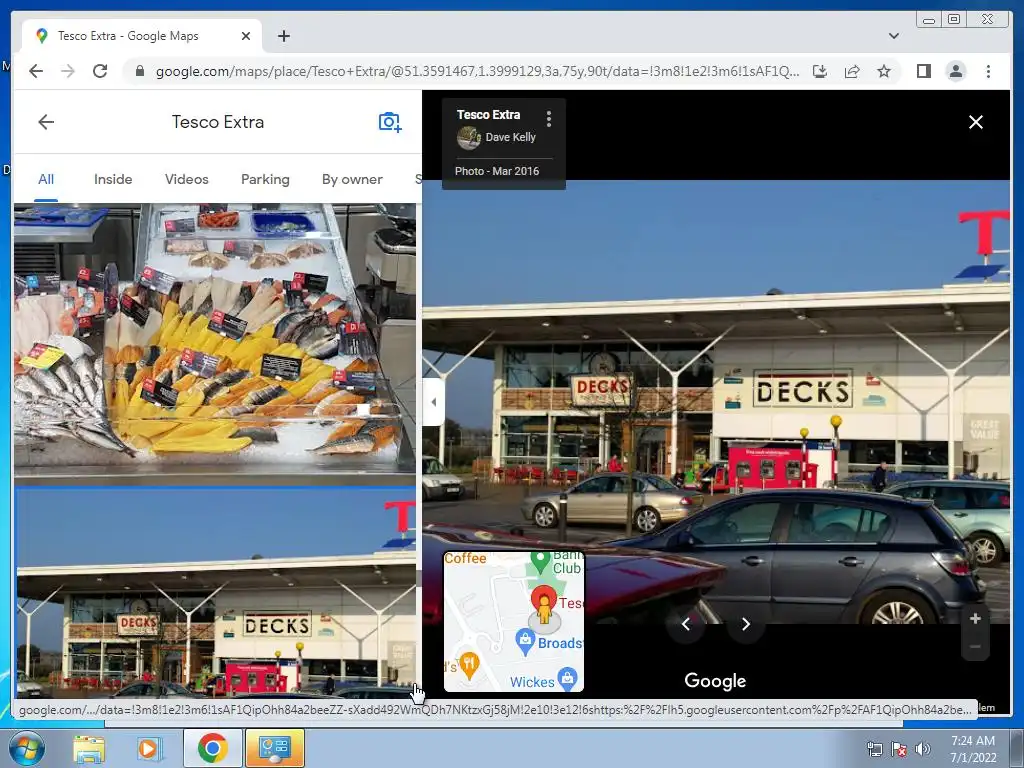The width and height of the screenshot is (1024, 768).
Task: Open the three-dot menu on the photo info card
Action: pos(549,118)
